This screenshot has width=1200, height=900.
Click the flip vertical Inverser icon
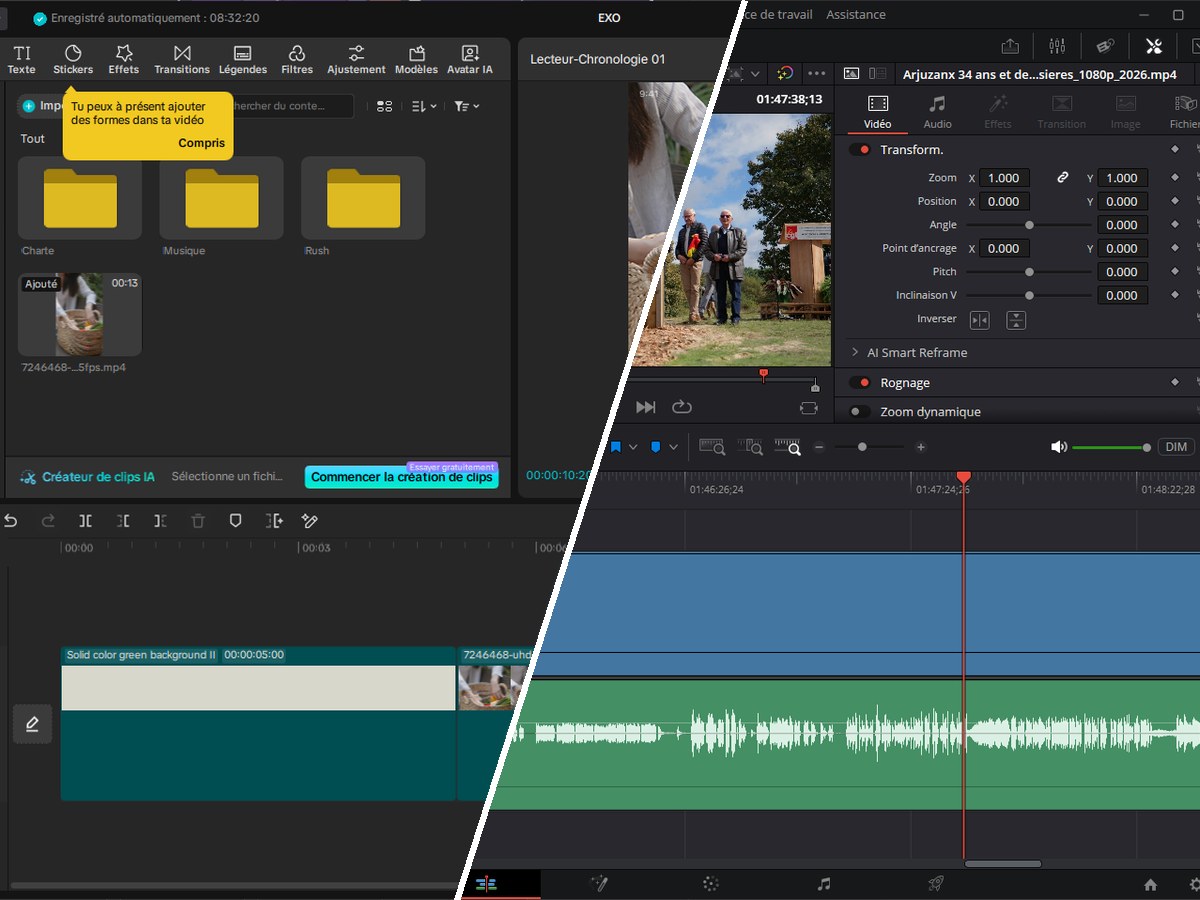[1016, 320]
